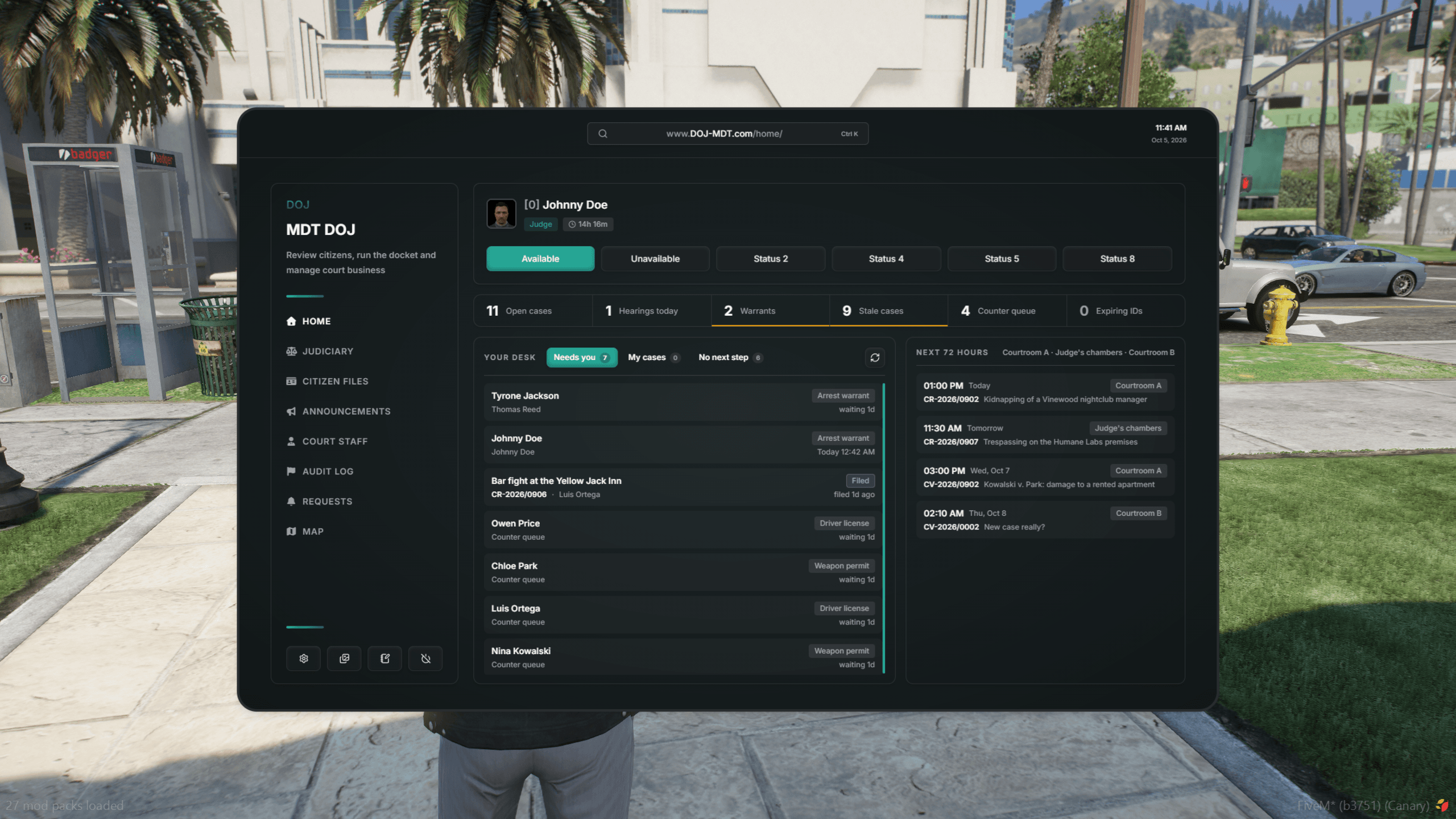This screenshot has width=1456, height=819.
Task: Open Johnny Doe arrest warrant row
Action: pyautogui.click(x=683, y=445)
